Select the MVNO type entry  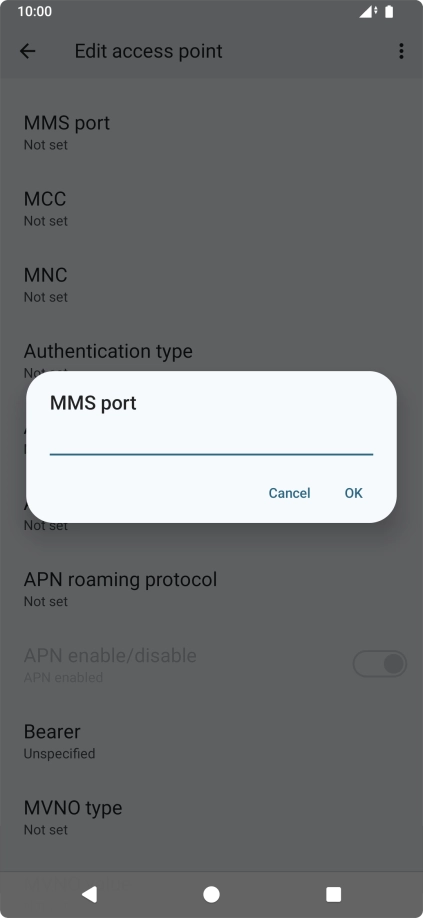[x=211, y=816]
